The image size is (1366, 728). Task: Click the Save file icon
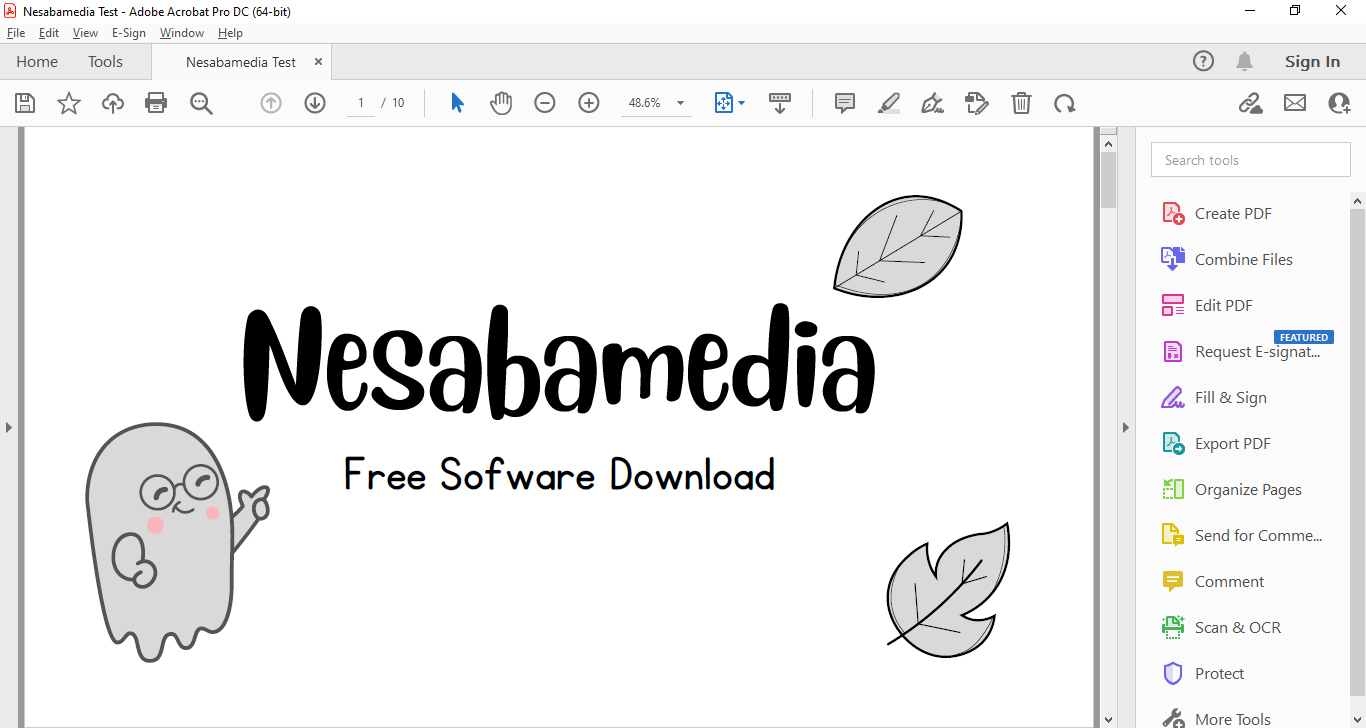pyautogui.click(x=25, y=103)
